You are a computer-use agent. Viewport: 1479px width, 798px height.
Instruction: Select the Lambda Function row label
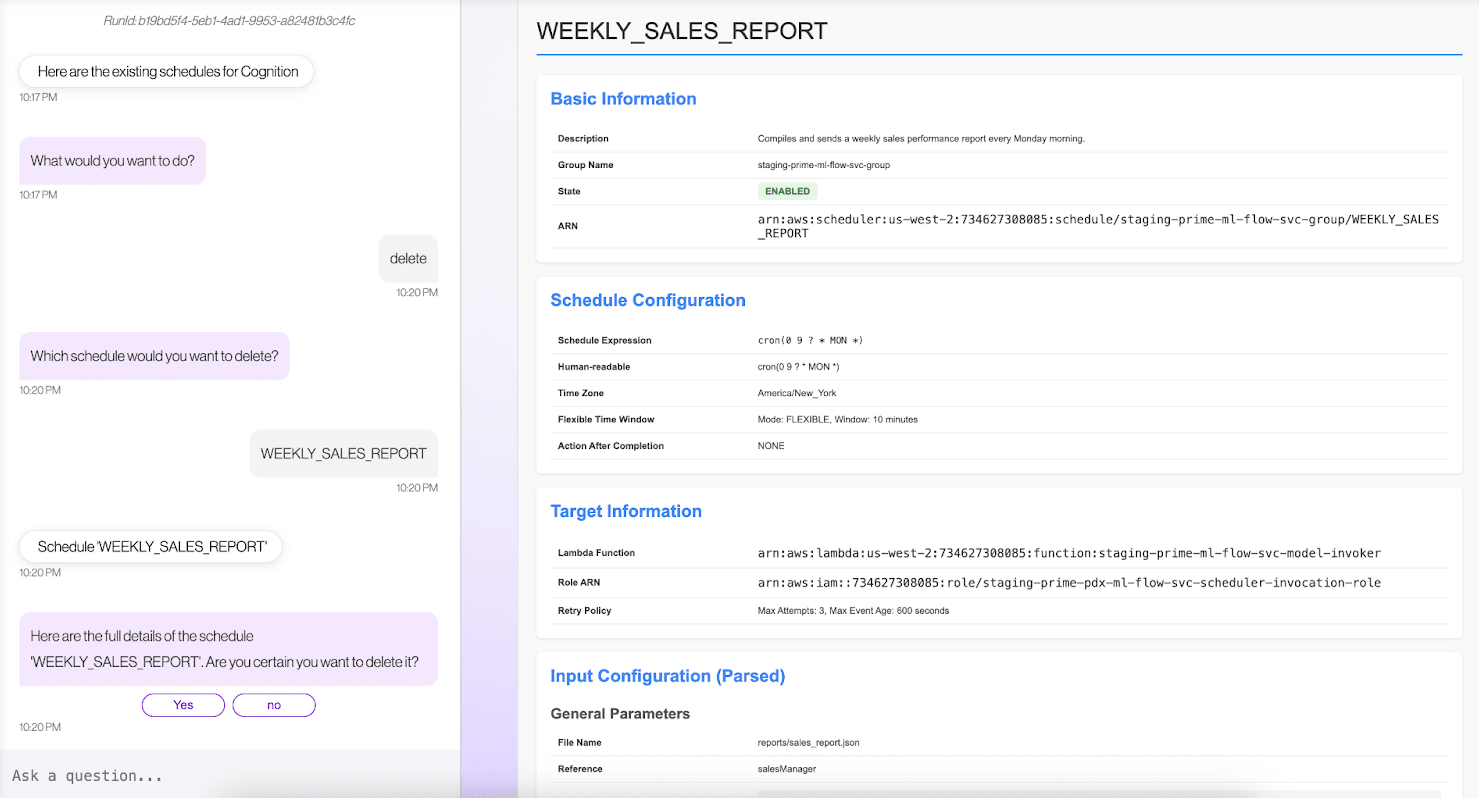596,553
